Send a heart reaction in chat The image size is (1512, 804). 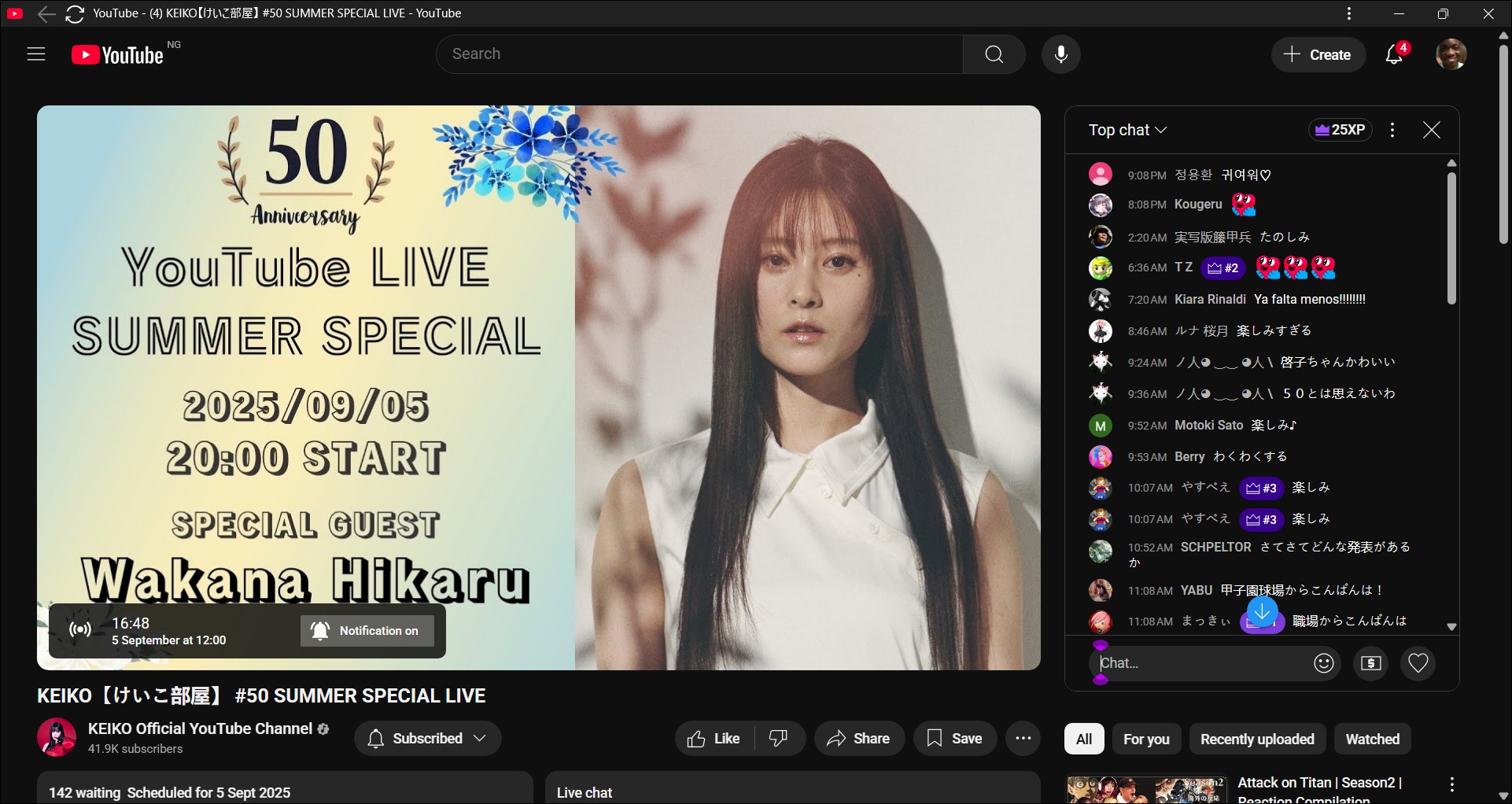pyautogui.click(x=1418, y=663)
